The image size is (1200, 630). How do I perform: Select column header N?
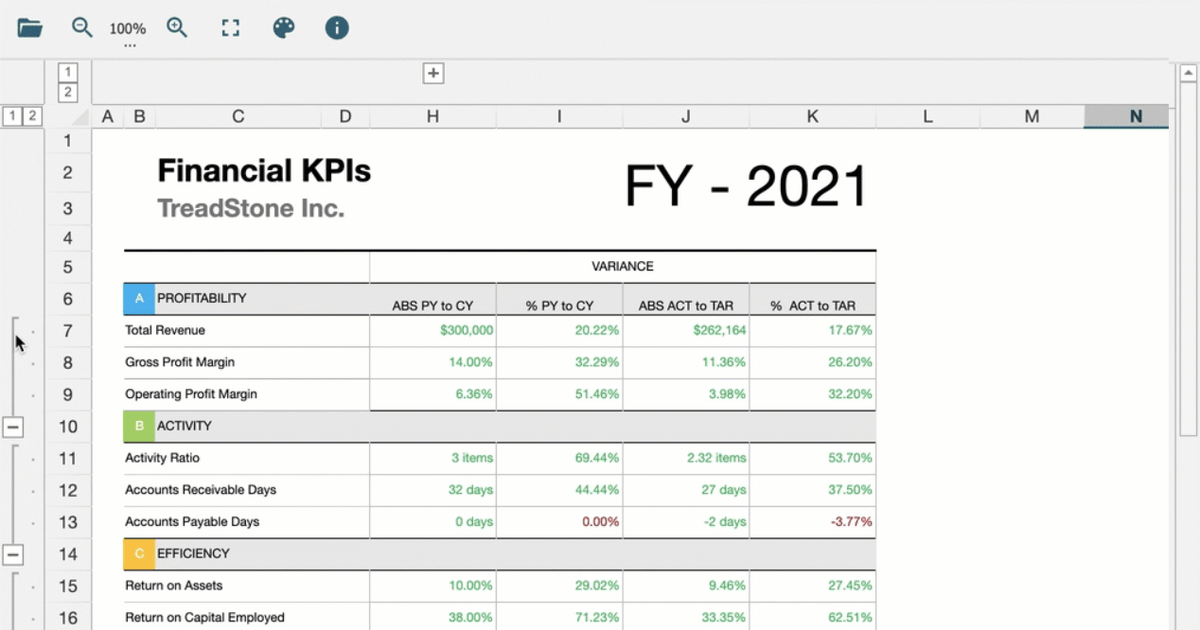pos(1126,116)
